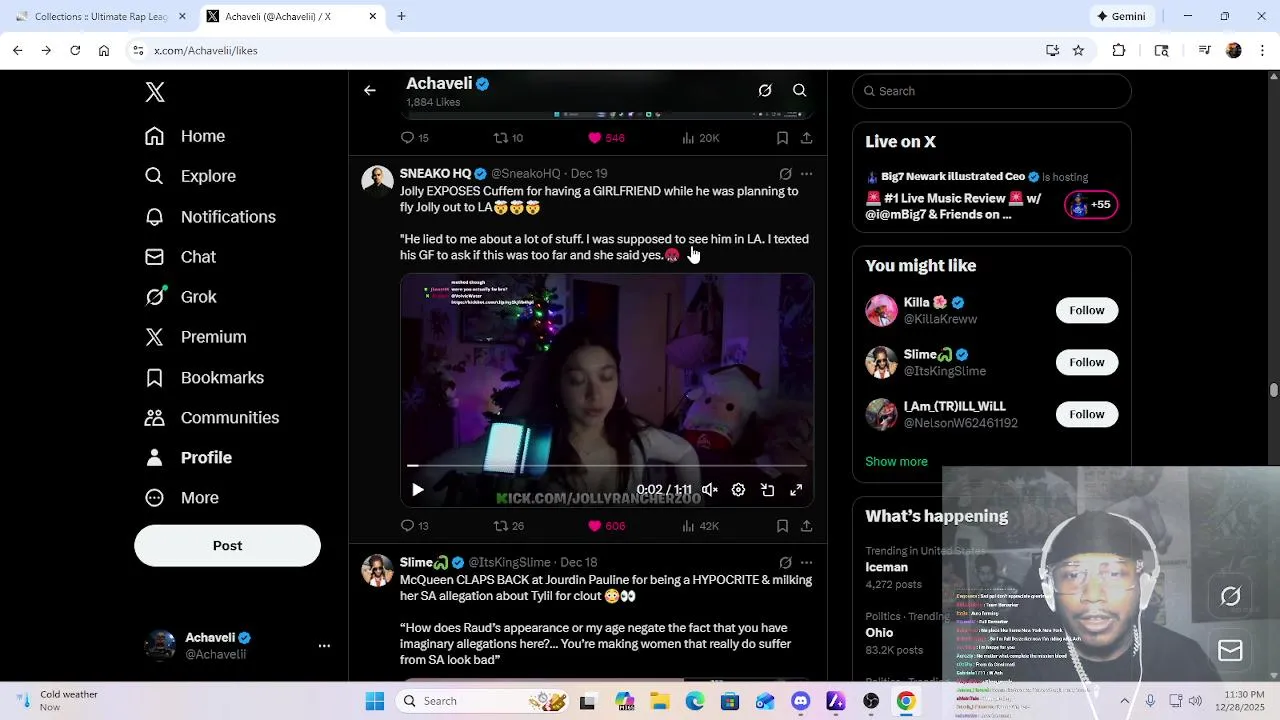Search posts icon in profile header
The height and width of the screenshot is (720, 1280).
pos(800,91)
